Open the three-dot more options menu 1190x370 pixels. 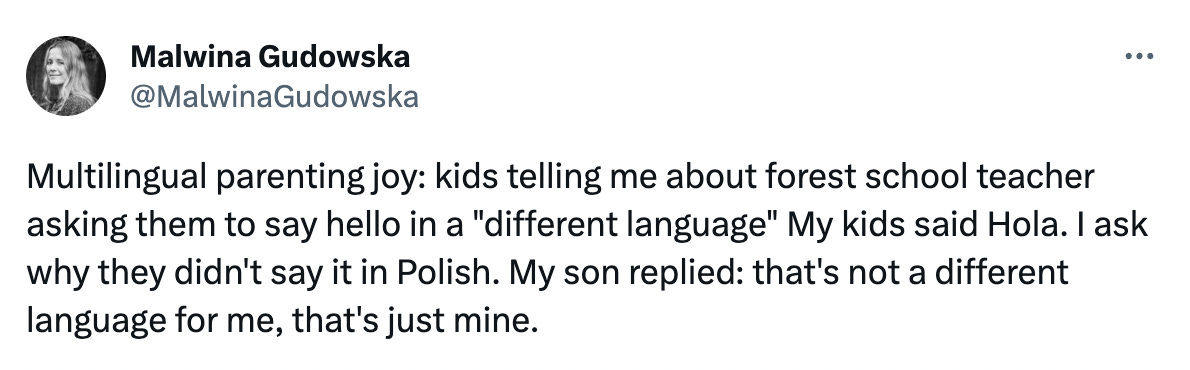(x=1140, y=56)
